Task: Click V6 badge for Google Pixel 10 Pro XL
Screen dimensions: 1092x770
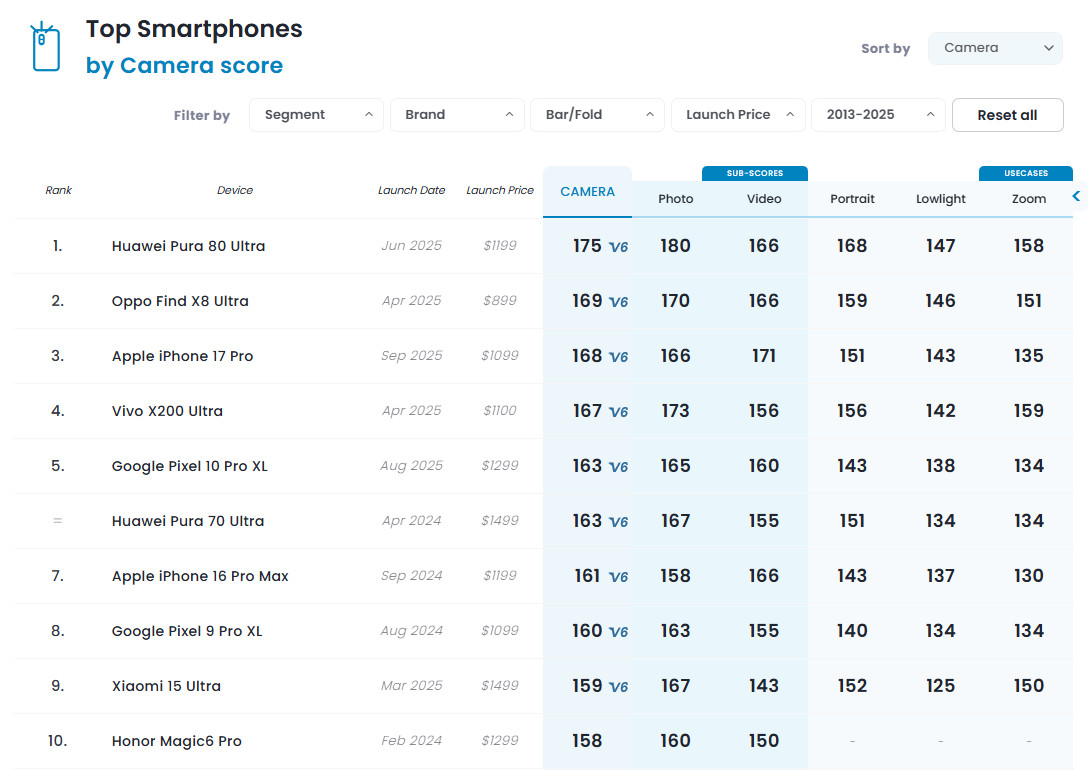Action: 618,467
